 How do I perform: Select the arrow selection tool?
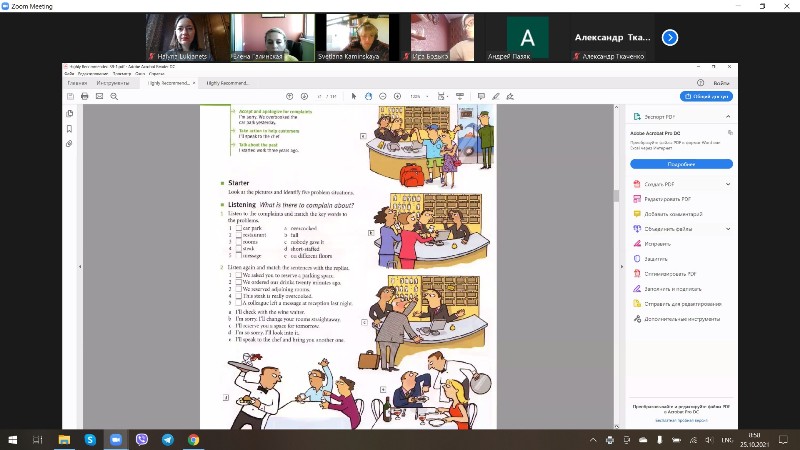pos(354,96)
